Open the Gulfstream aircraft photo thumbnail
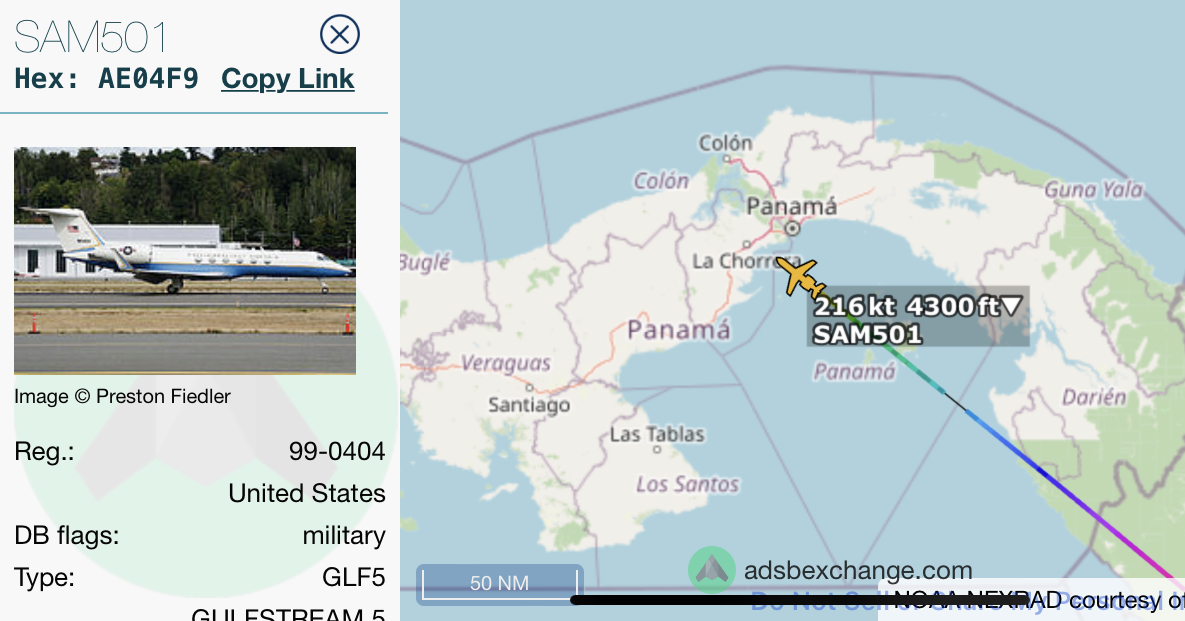The width and height of the screenshot is (1185, 621). [x=185, y=260]
